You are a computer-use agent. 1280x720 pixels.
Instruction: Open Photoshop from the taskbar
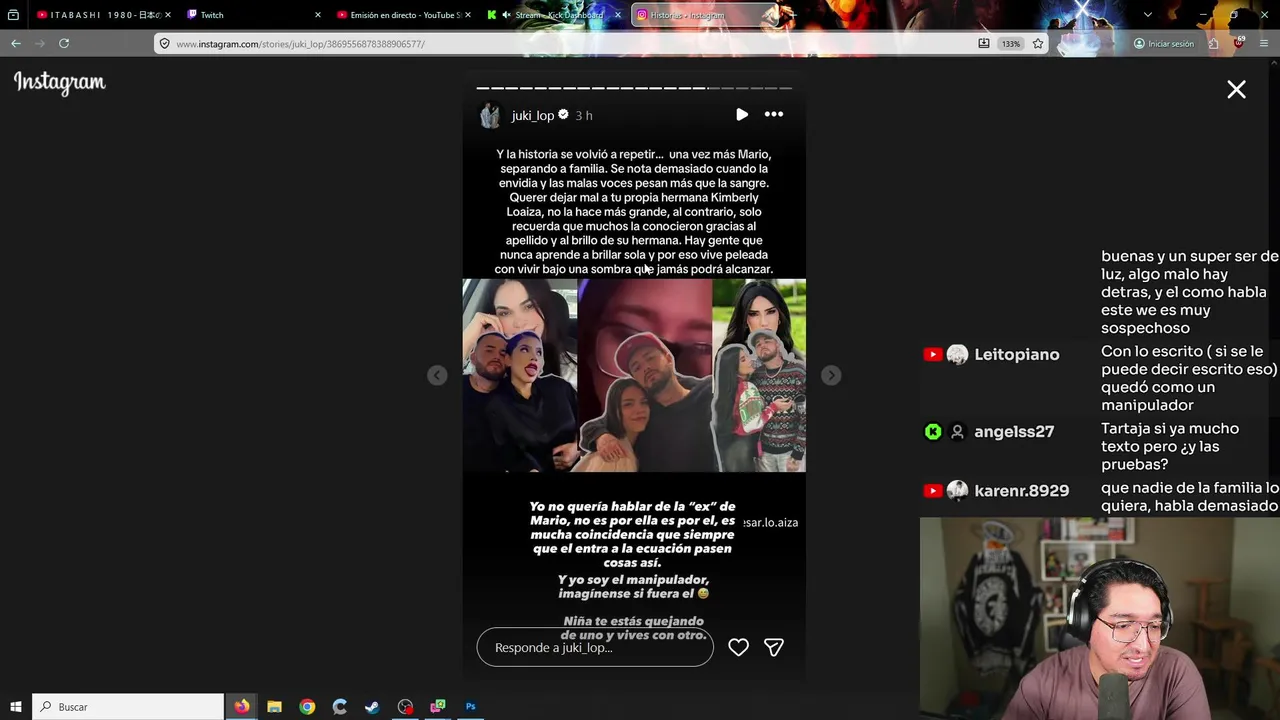pos(470,707)
